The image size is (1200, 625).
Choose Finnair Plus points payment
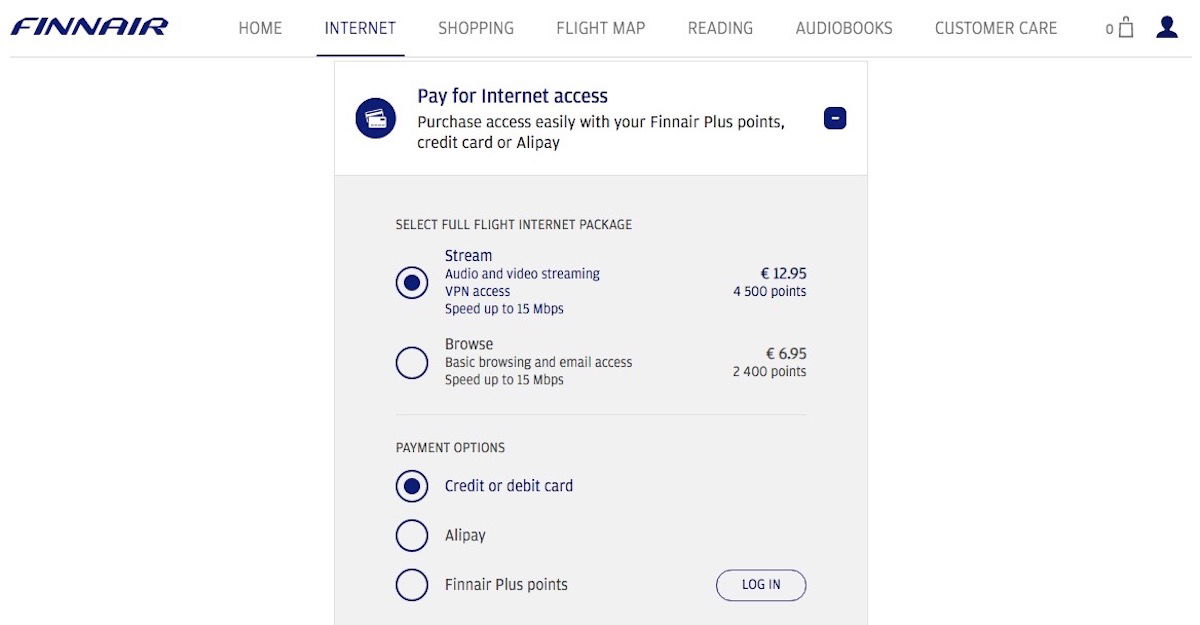(412, 584)
